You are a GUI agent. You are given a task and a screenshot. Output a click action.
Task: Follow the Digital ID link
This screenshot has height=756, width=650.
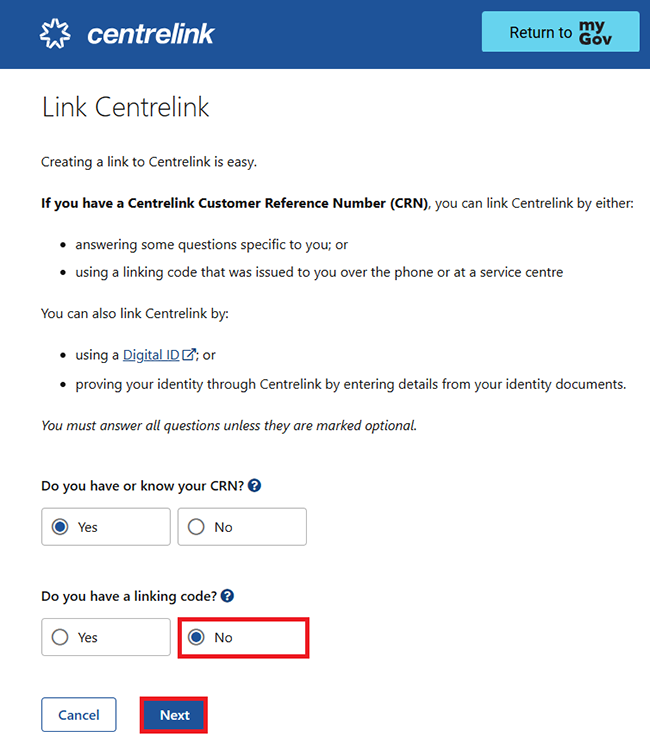coord(151,355)
